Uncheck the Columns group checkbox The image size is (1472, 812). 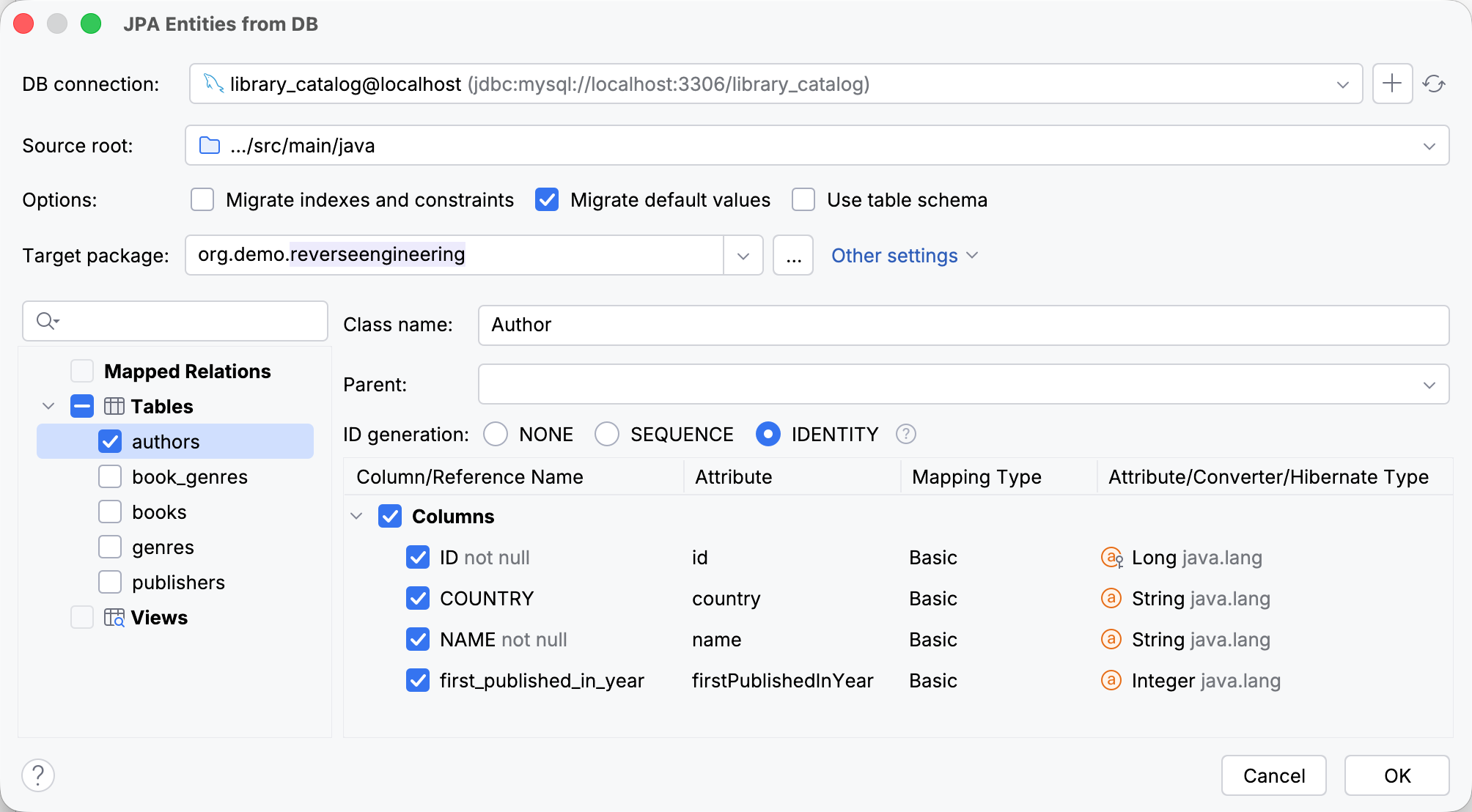[390, 516]
